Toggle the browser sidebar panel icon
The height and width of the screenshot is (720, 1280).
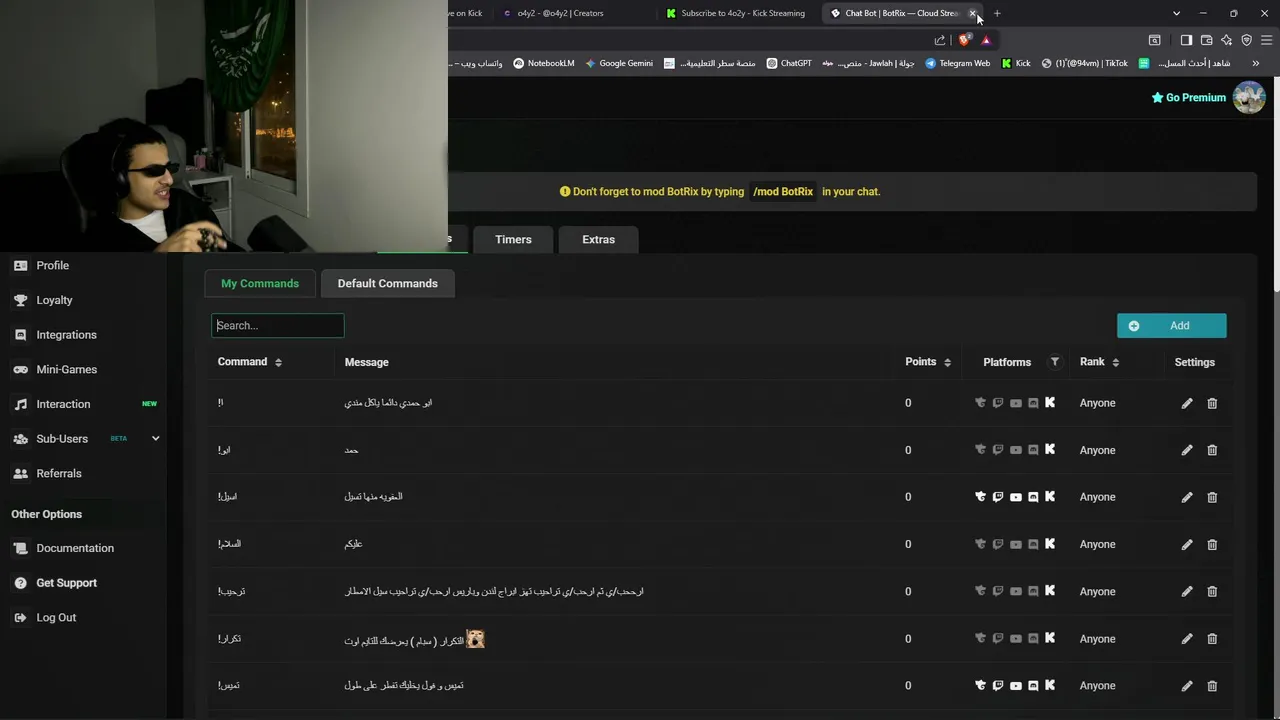coord(1186,40)
